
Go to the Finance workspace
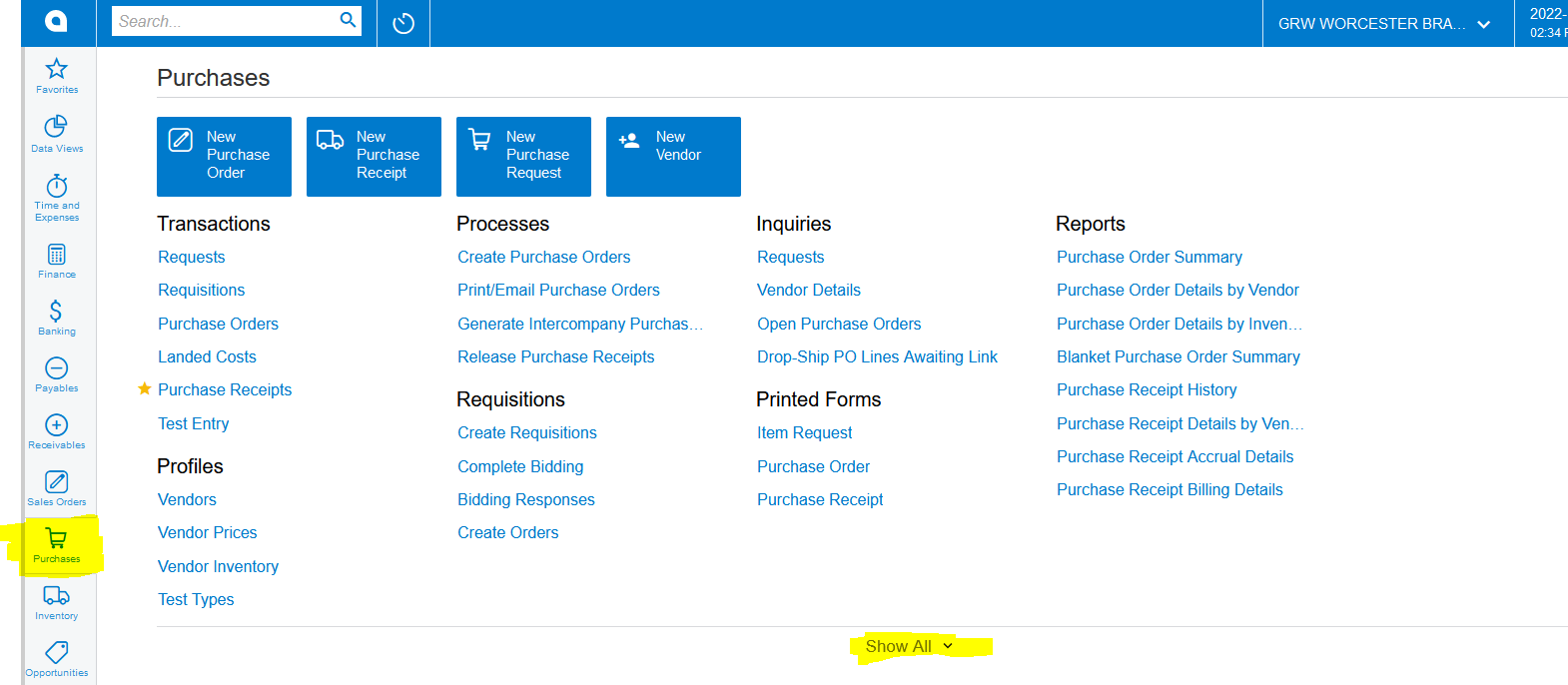point(57,261)
